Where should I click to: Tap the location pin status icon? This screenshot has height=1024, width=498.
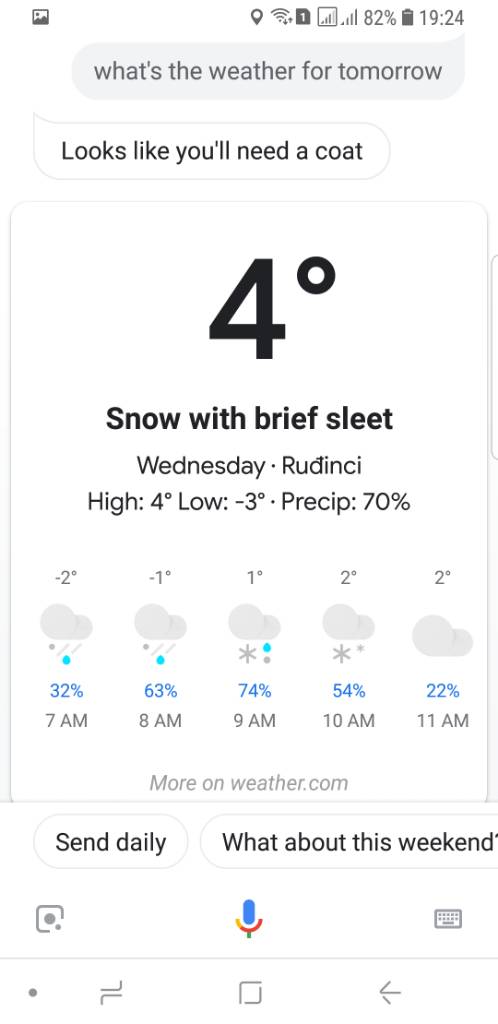pyautogui.click(x=257, y=18)
